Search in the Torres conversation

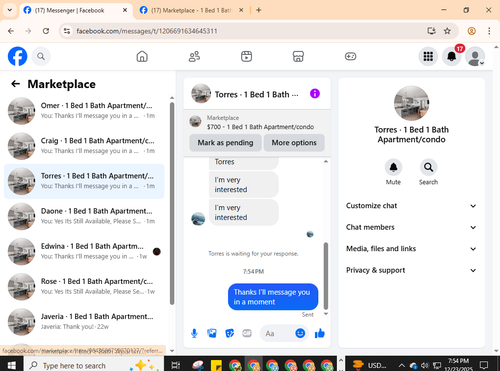(428, 167)
